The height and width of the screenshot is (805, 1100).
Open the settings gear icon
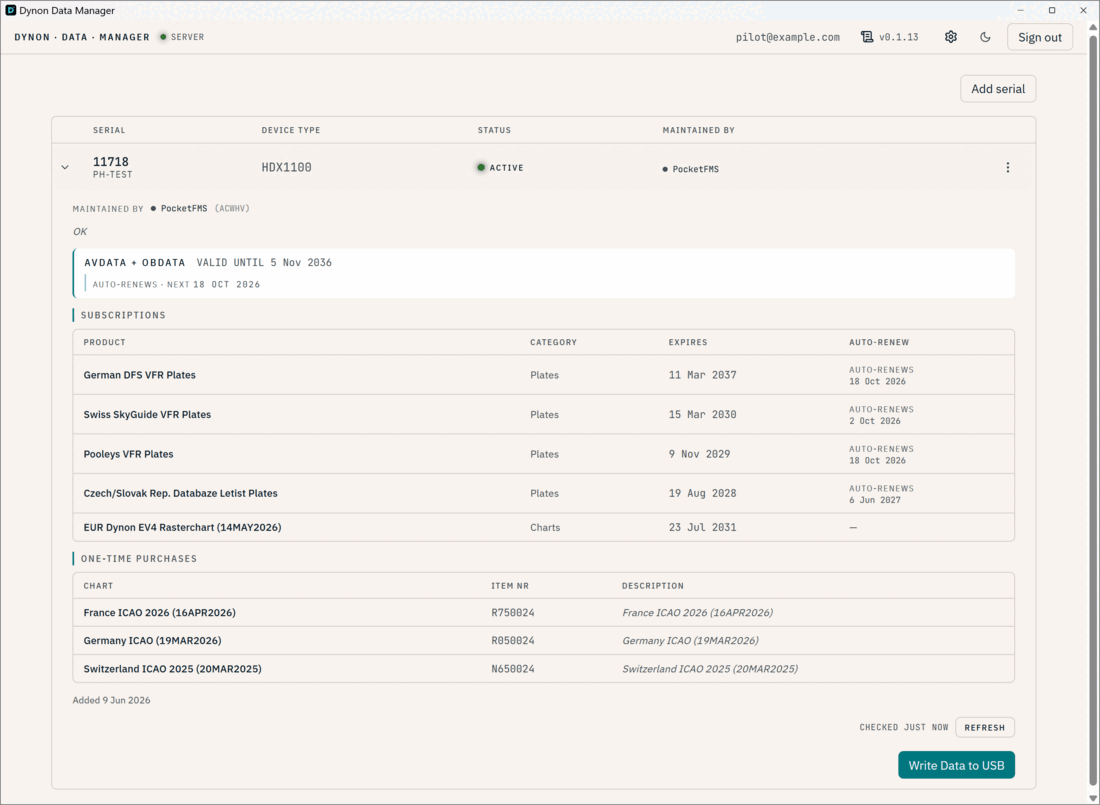tap(951, 36)
